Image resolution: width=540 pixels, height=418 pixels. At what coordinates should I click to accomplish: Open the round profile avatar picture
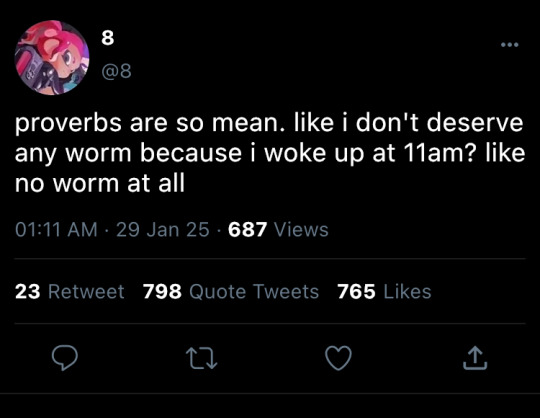tap(52, 58)
